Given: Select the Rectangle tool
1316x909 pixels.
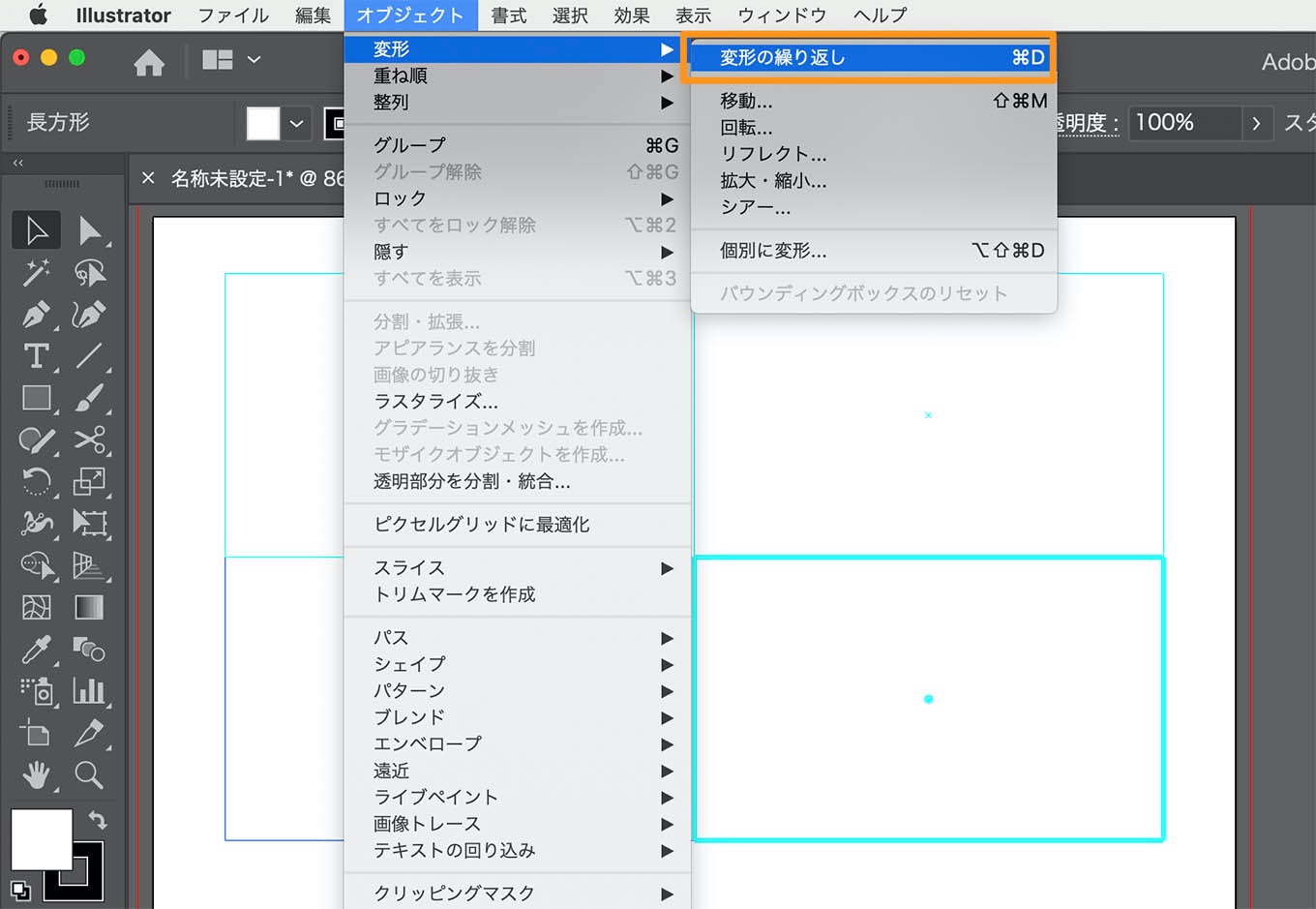Looking at the screenshot, I should [x=37, y=398].
